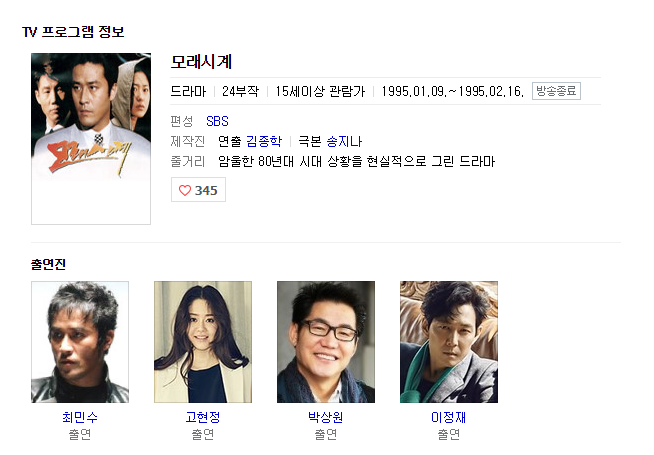
Task: Open the SBS broadcaster link
Action: click(217, 121)
